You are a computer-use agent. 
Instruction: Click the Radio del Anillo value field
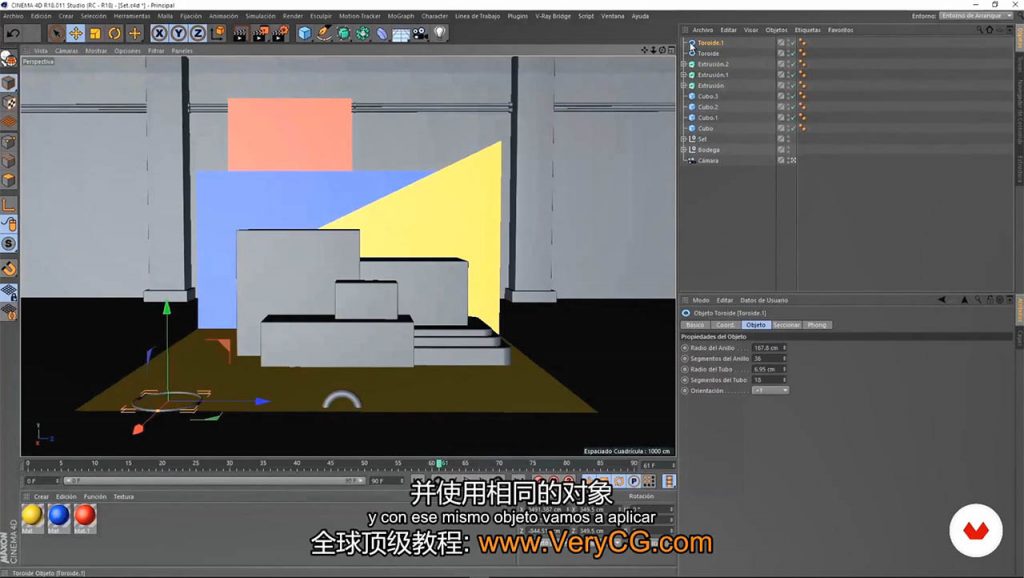coord(766,347)
